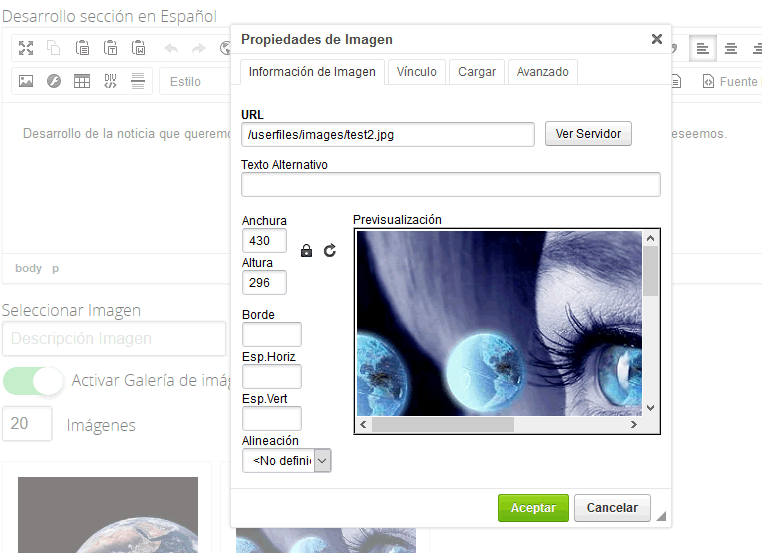Click the center align icon
This screenshot has height=553, width=762.
[x=730, y=49]
